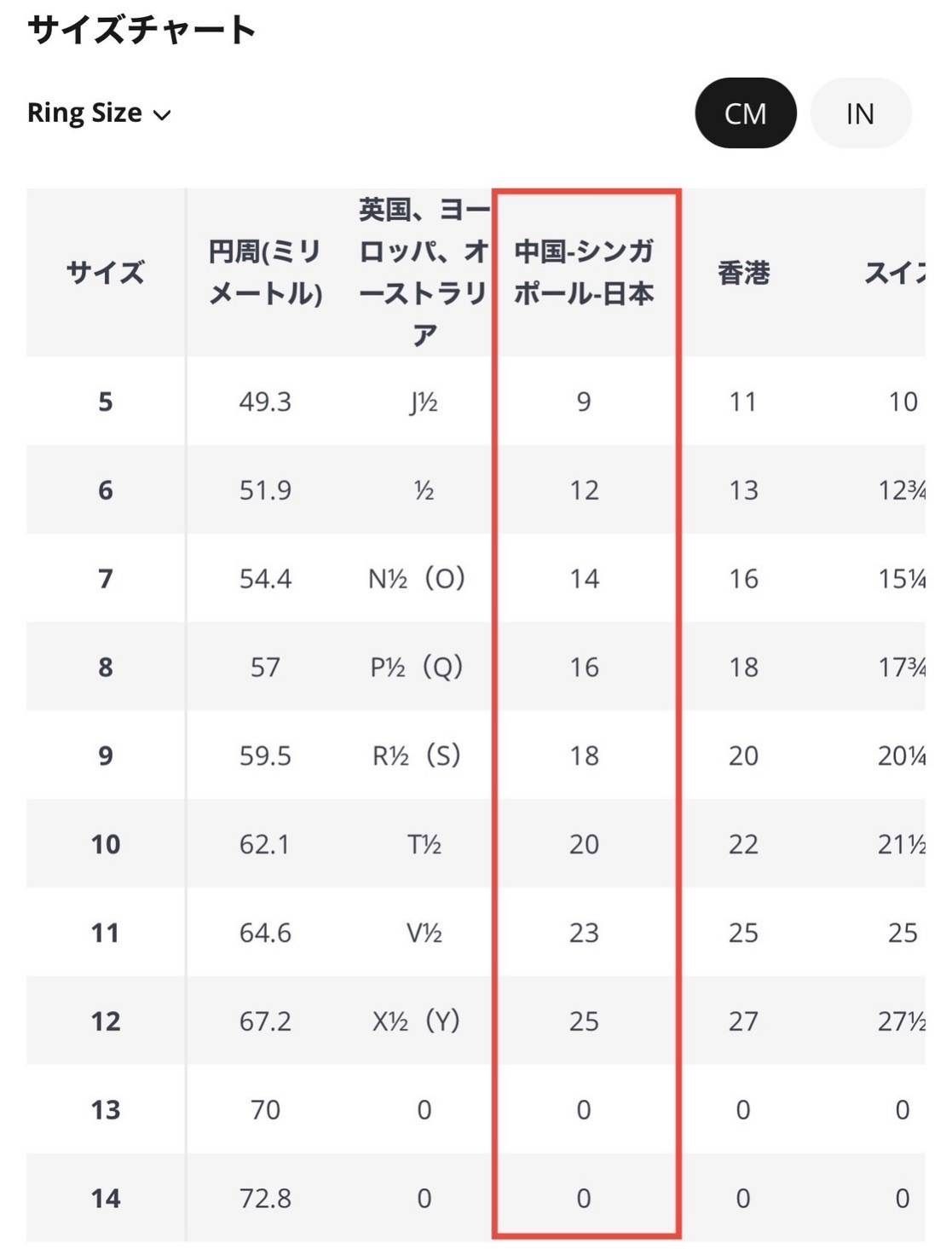The width and height of the screenshot is (952, 1249).
Task: Click the partially visible スイス column header
Action: click(895, 273)
